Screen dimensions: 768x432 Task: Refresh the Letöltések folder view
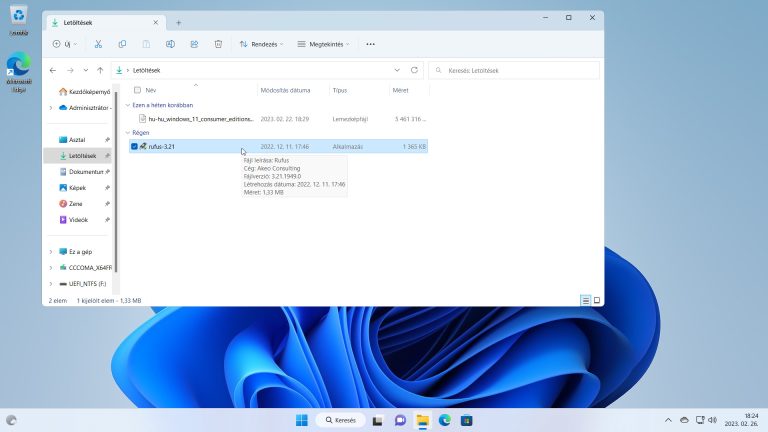(x=414, y=70)
